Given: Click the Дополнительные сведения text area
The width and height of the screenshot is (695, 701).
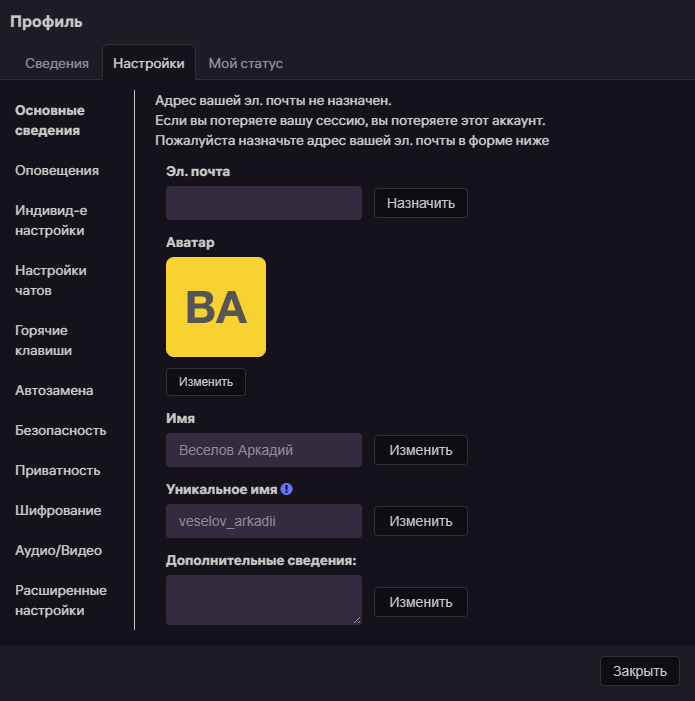Looking at the screenshot, I should coord(264,600).
